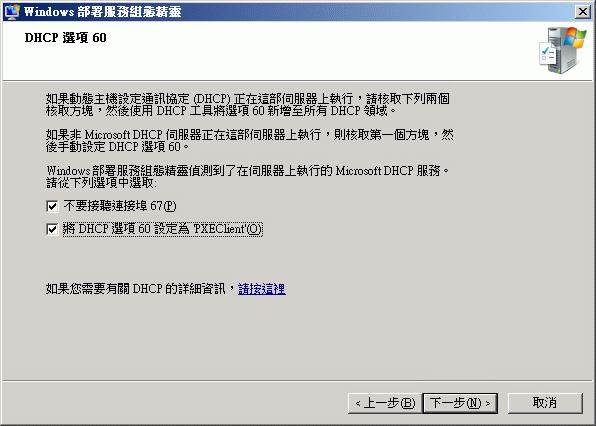Click the server wizard icon in header

click(563, 51)
